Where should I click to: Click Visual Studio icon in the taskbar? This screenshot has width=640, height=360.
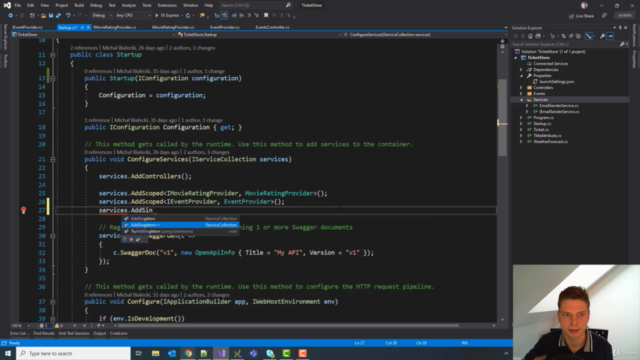(x=221, y=353)
